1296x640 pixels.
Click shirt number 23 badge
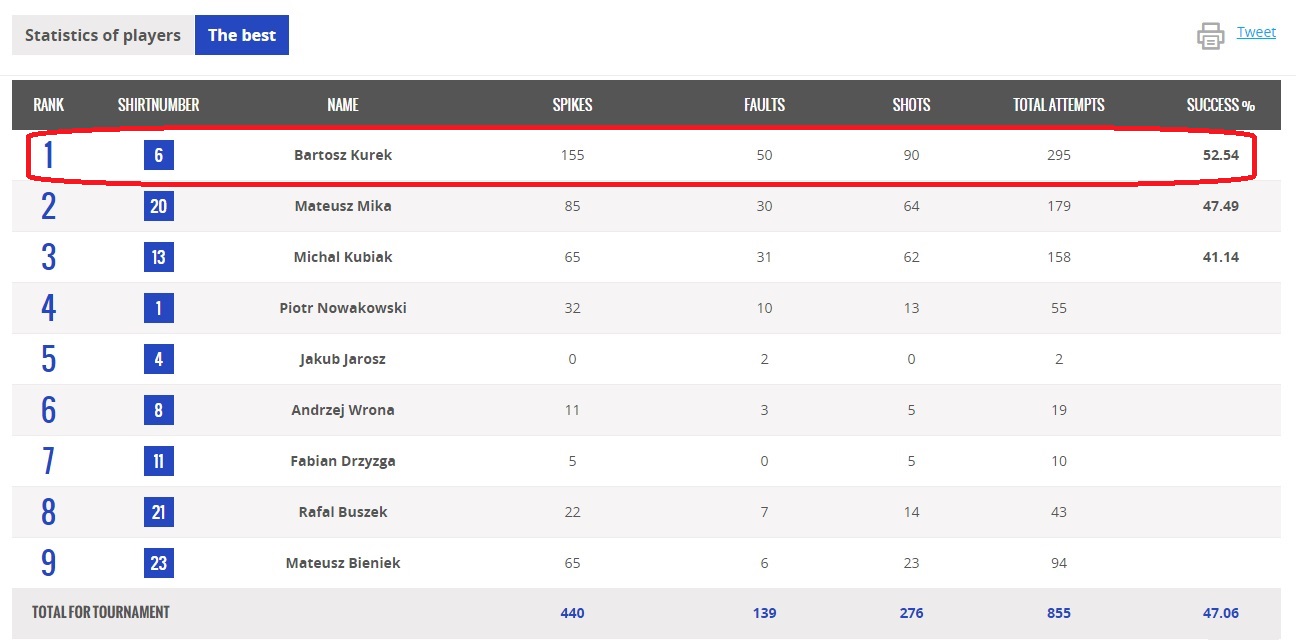158,563
